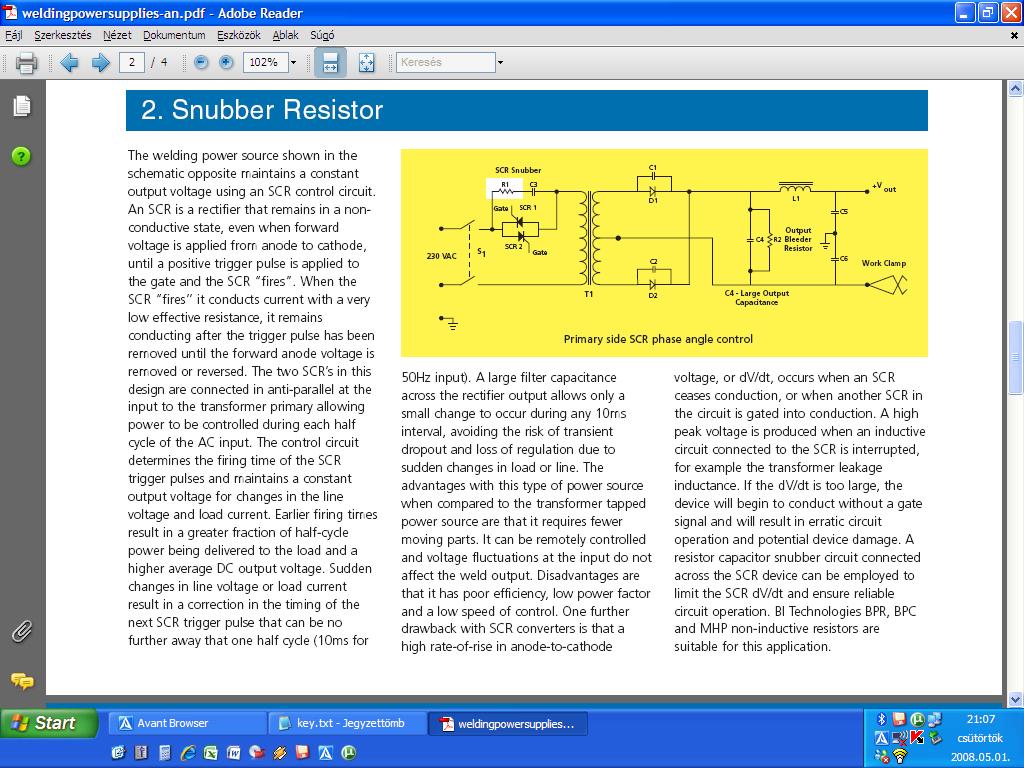Open the Comments panel in sidebar
The image size is (1024, 768).
22,681
